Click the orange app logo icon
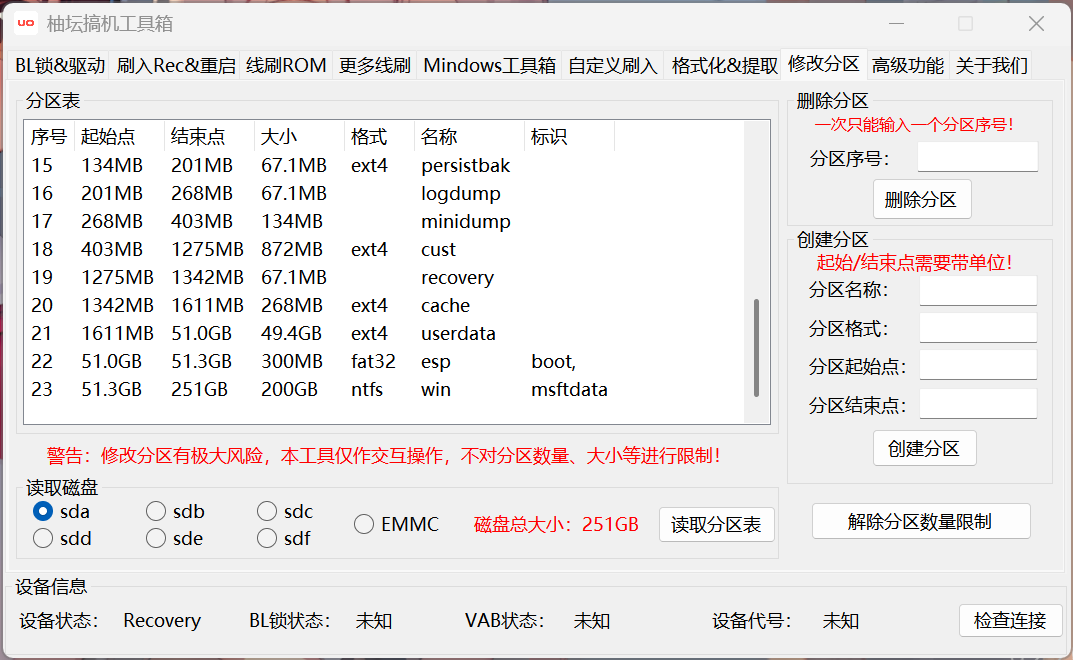Image resolution: width=1073 pixels, height=660 pixels. (26, 23)
